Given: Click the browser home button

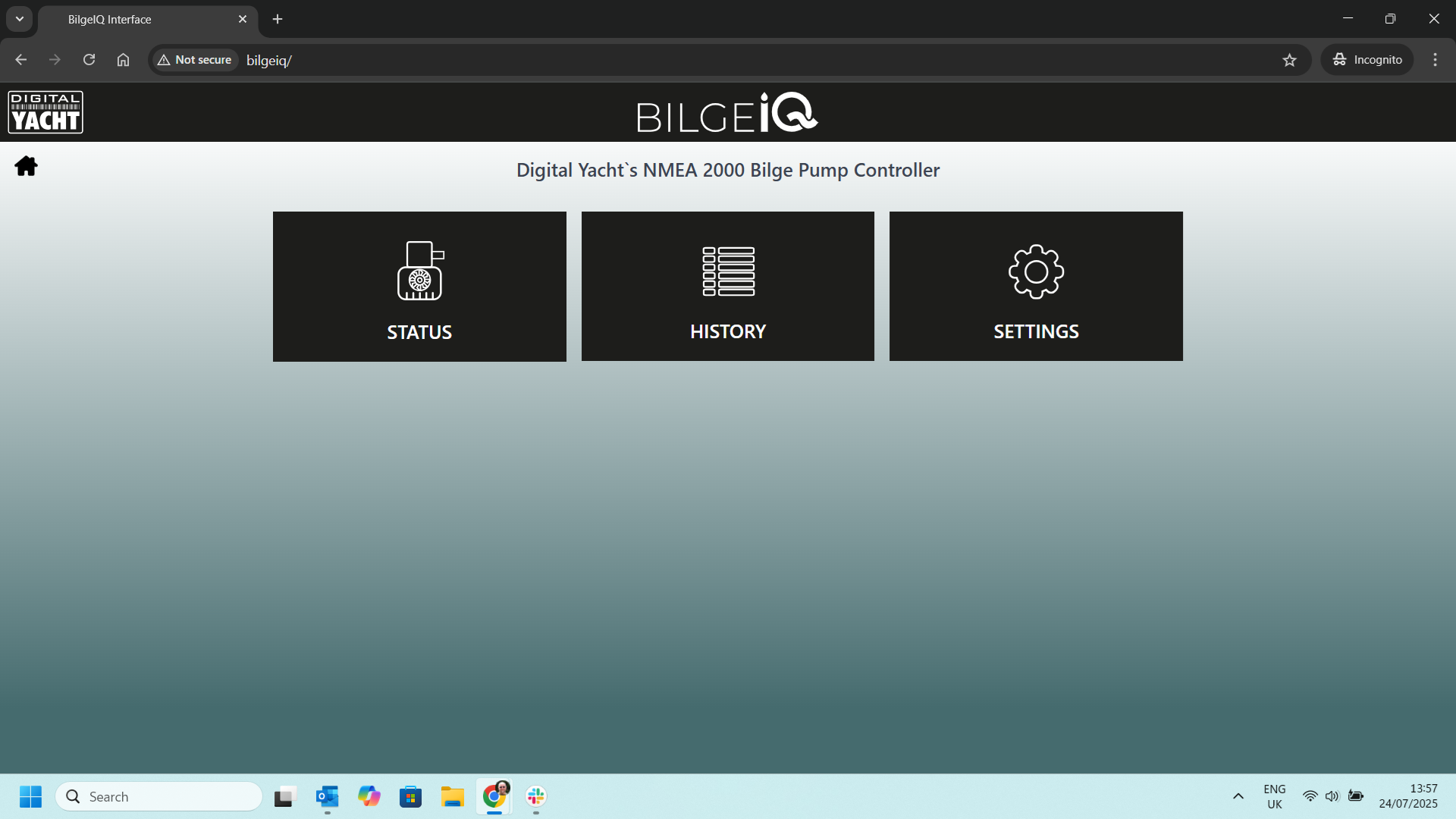Looking at the screenshot, I should [123, 60].
